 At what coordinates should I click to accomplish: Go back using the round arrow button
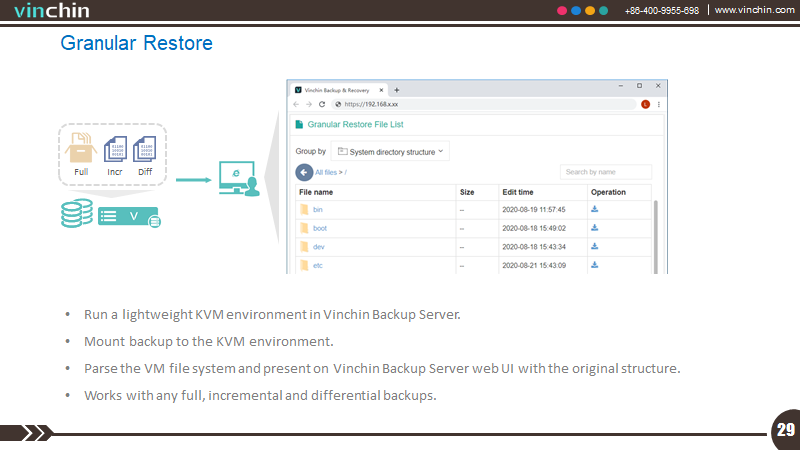click(x=304, y=172)
